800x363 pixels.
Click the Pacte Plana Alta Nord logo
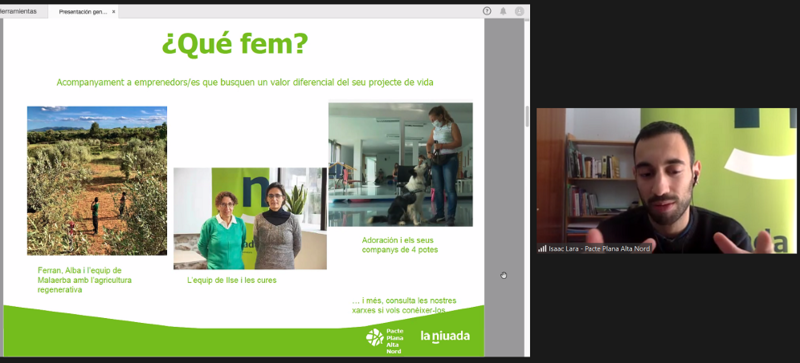pos(385,341)
